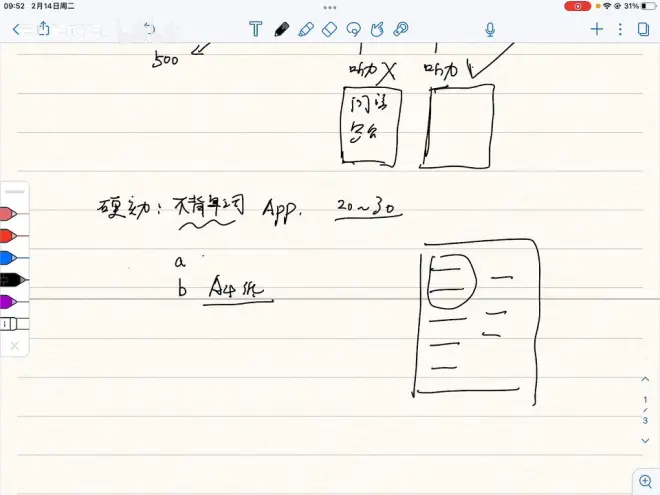Screen dimensions: 660x495
Task: Pick the black pen from favorites
Action: [x=12, y=279]
